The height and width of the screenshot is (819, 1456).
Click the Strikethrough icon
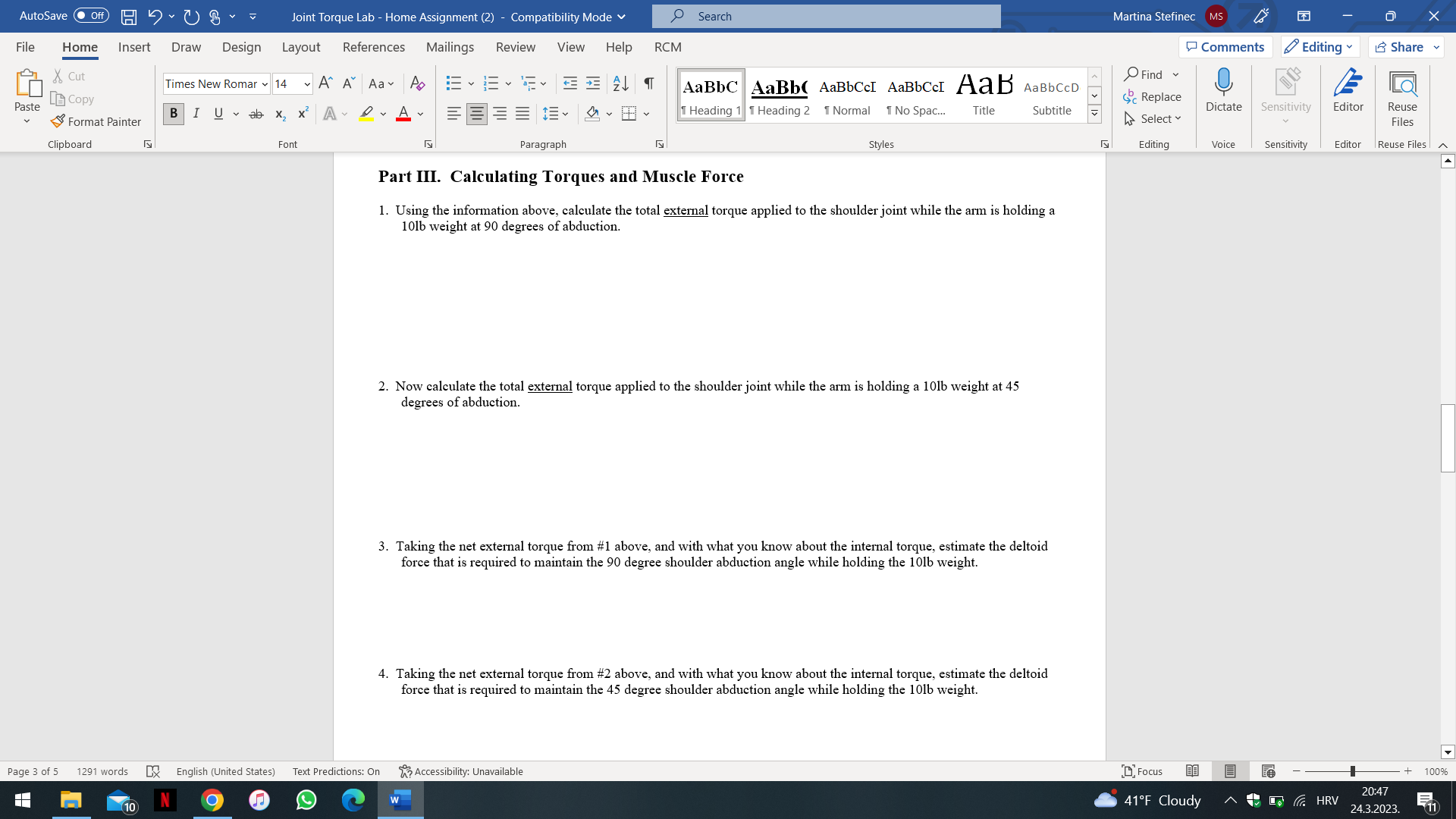pyautogui.click(x=256, y=114)
